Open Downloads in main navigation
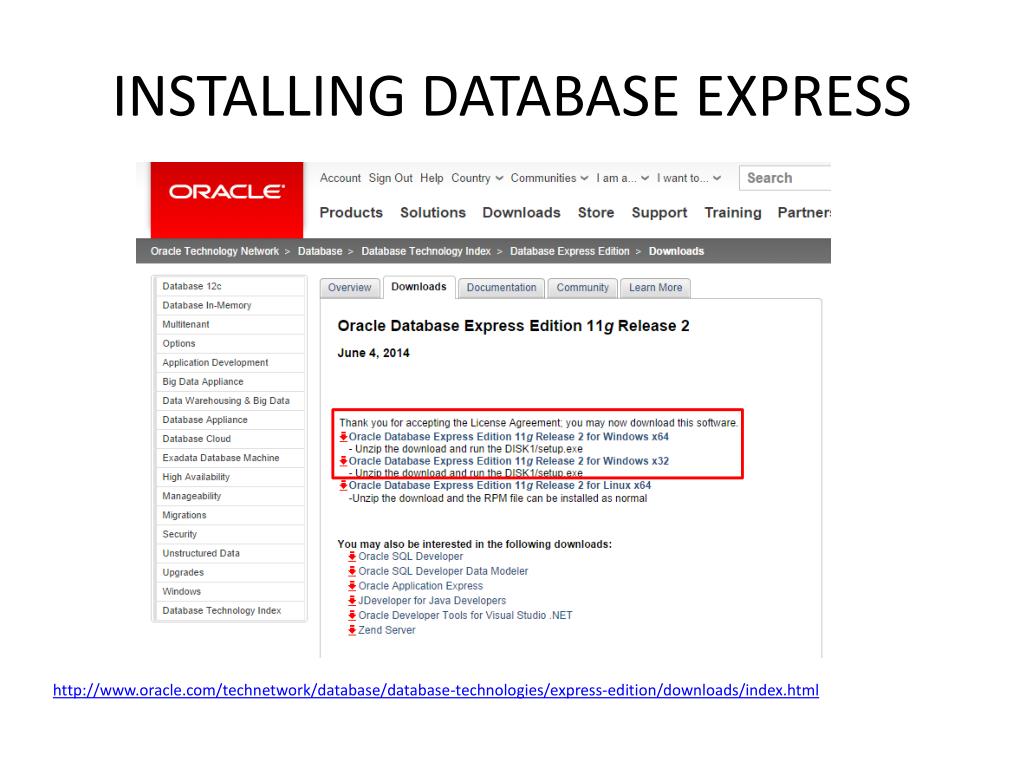 tap(521, 213)
